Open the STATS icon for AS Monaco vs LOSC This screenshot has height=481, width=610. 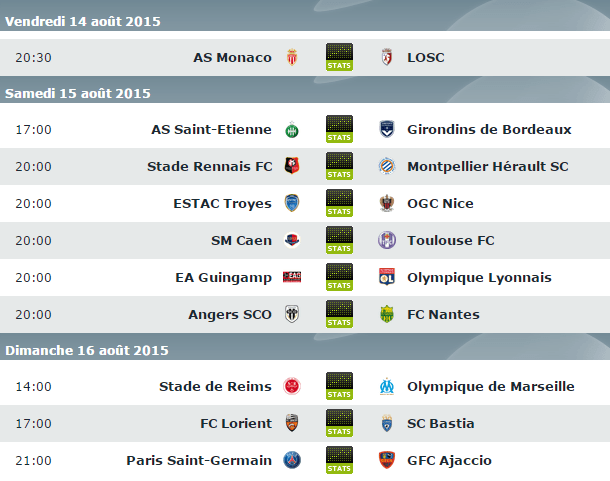tap(339, 57)
